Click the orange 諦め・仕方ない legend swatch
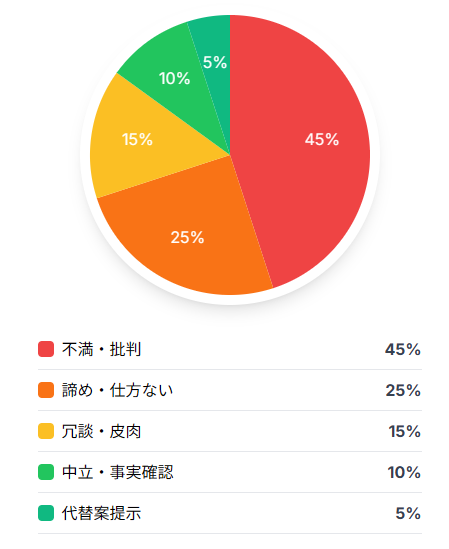Image resolution: width=449 pixels, height=549 pixels. point(46,390)
